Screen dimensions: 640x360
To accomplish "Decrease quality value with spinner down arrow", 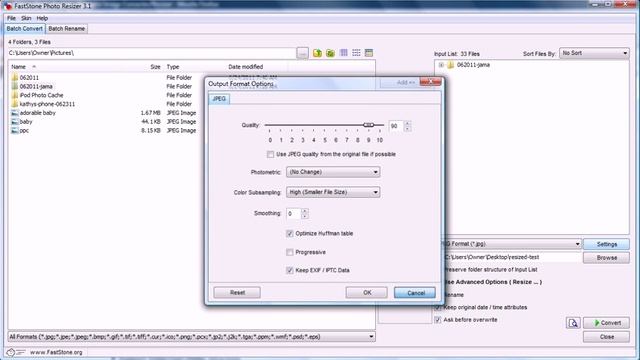I will [407, 129].
